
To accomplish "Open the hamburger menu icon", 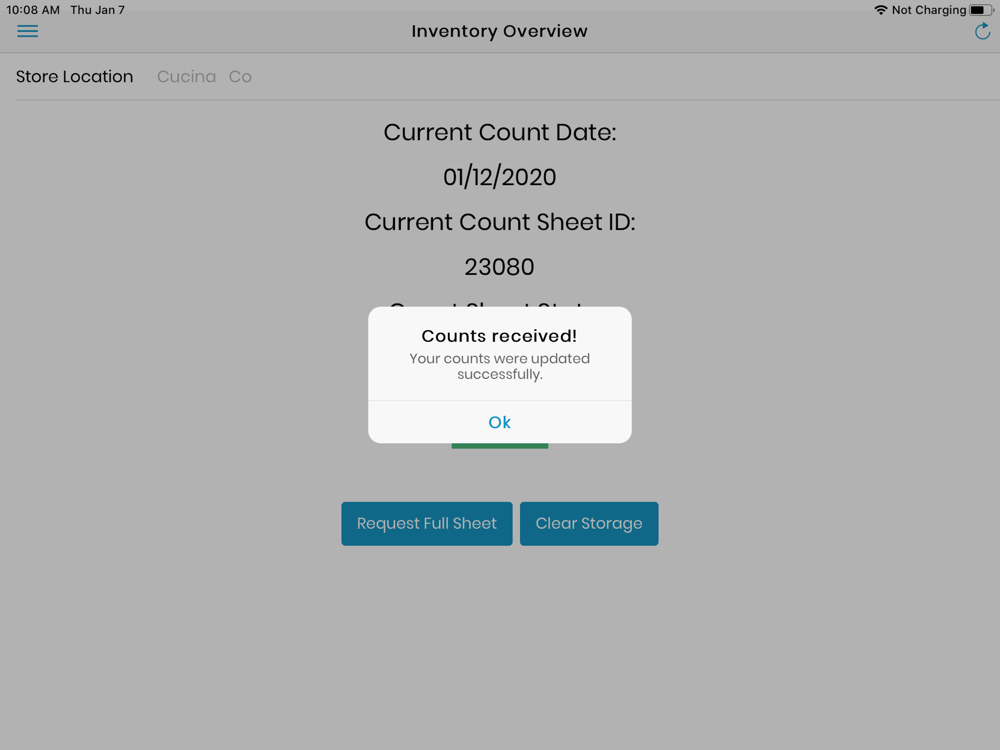I will [x=27, y=31].
